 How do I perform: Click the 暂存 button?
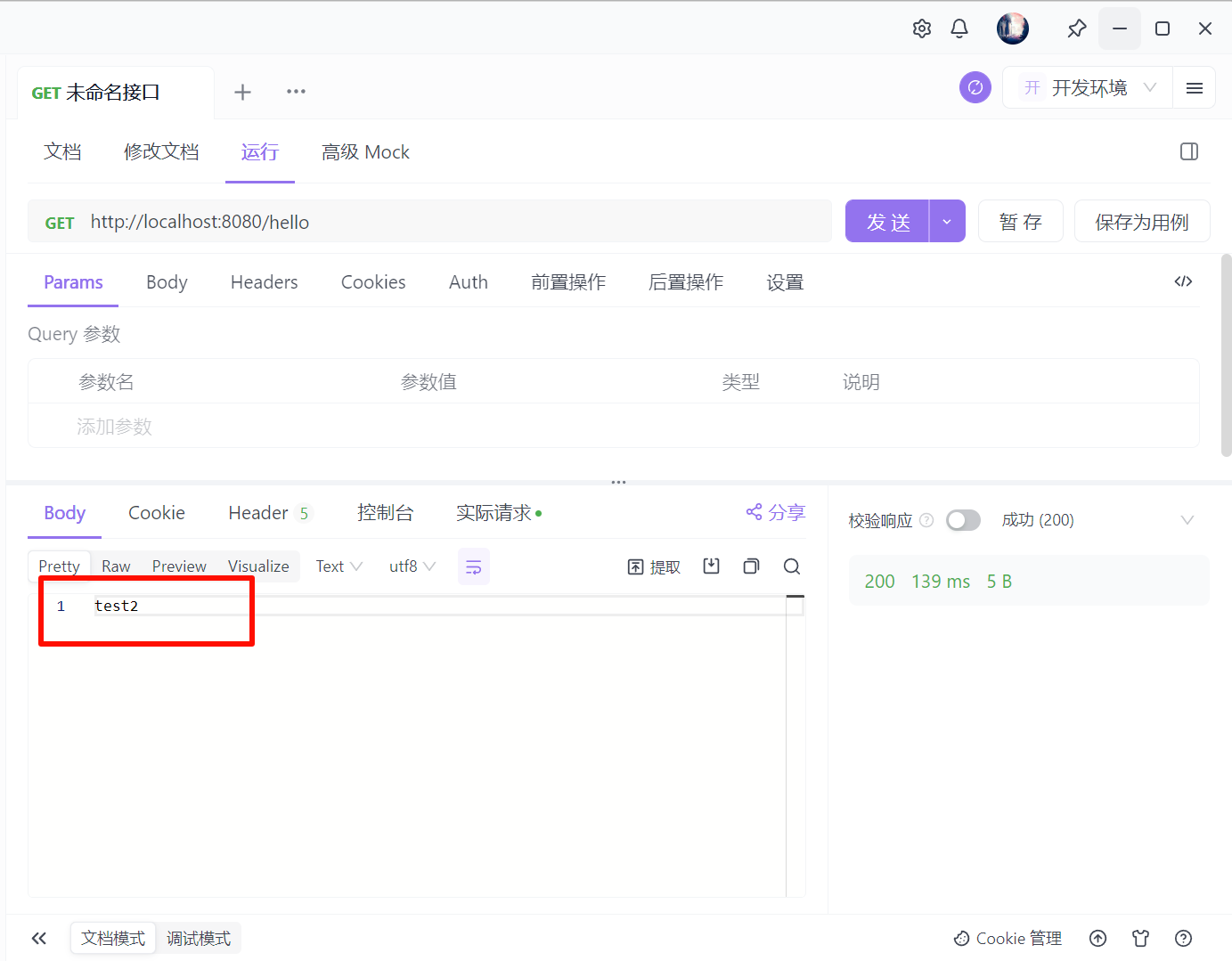point(1021,221)
